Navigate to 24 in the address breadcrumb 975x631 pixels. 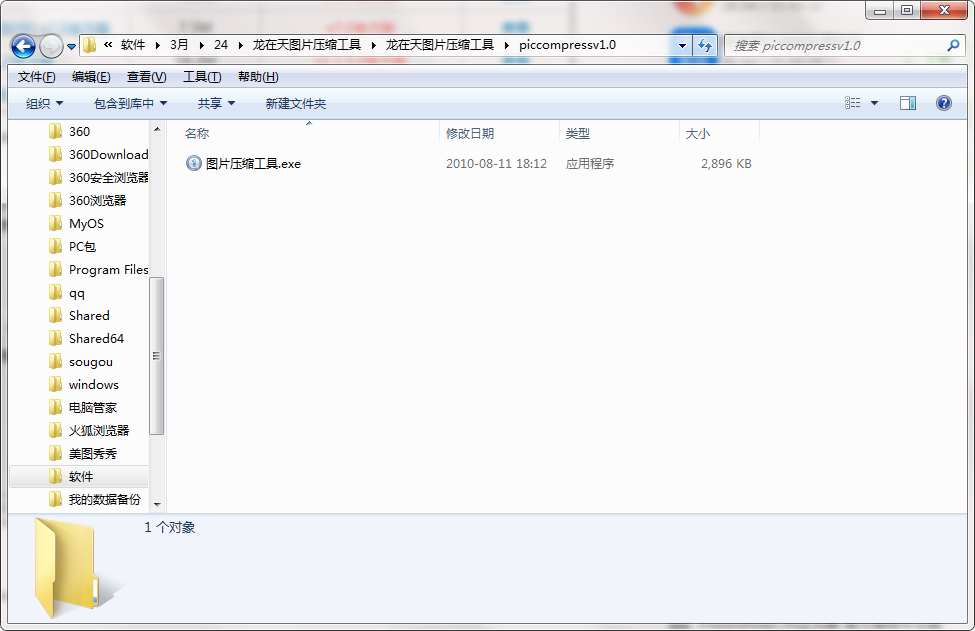221,45
